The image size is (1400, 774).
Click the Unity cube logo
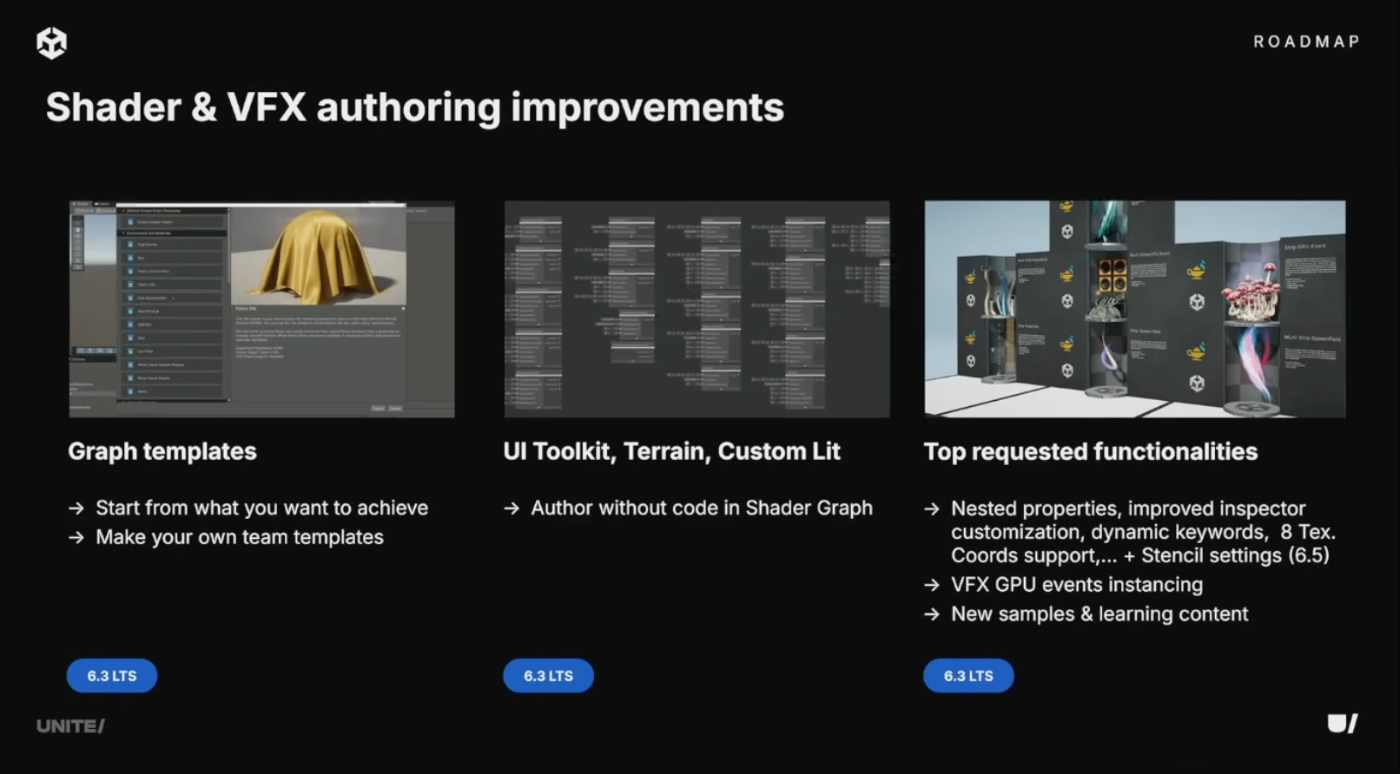point(51,43)
